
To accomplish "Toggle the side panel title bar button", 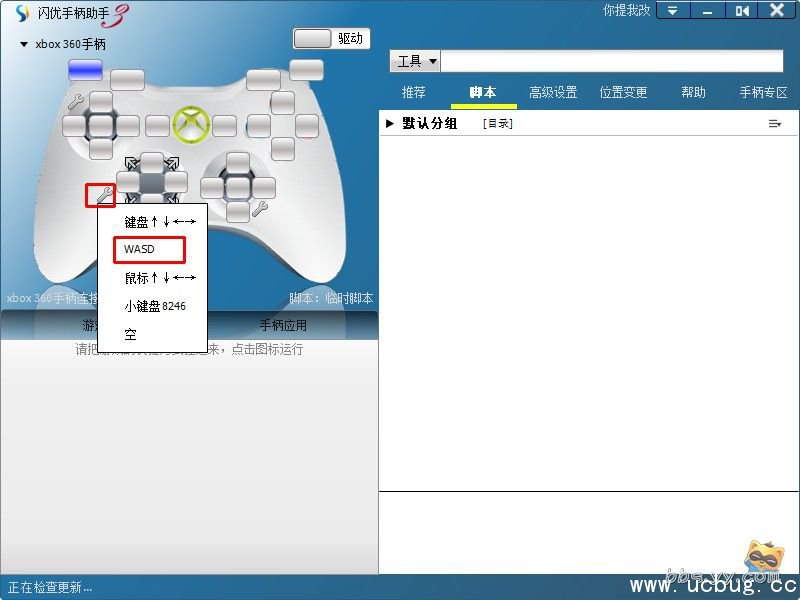I will coord(742,11).
